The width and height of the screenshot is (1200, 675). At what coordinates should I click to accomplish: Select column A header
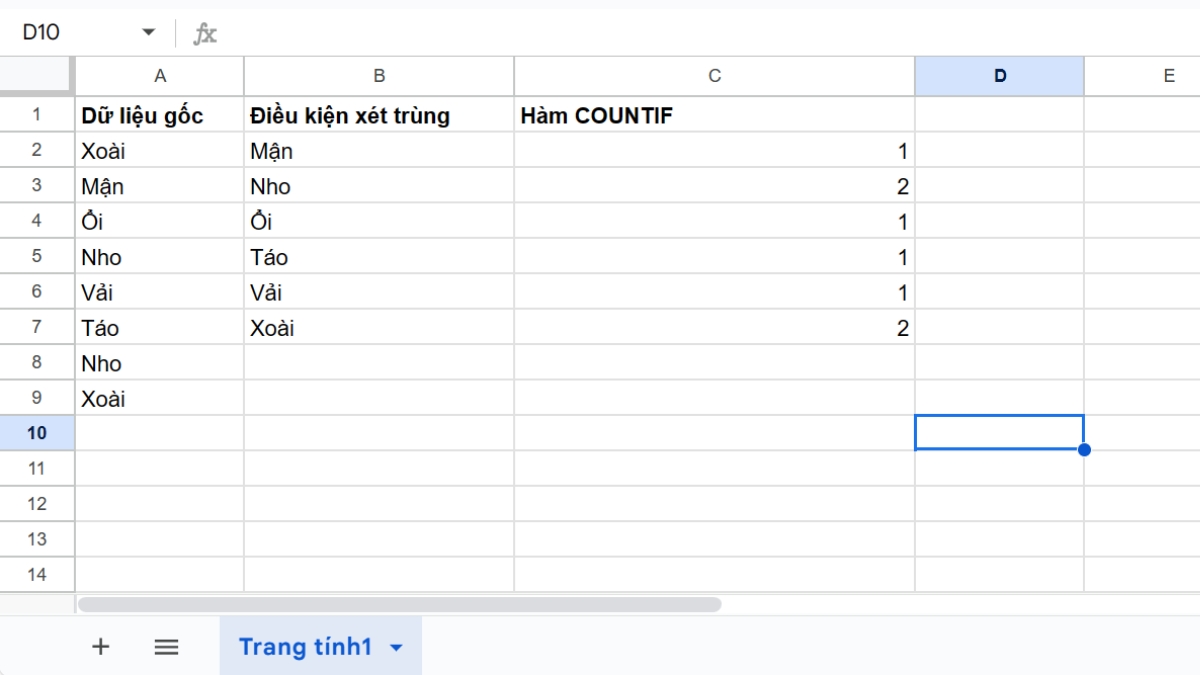click(160, 76)
